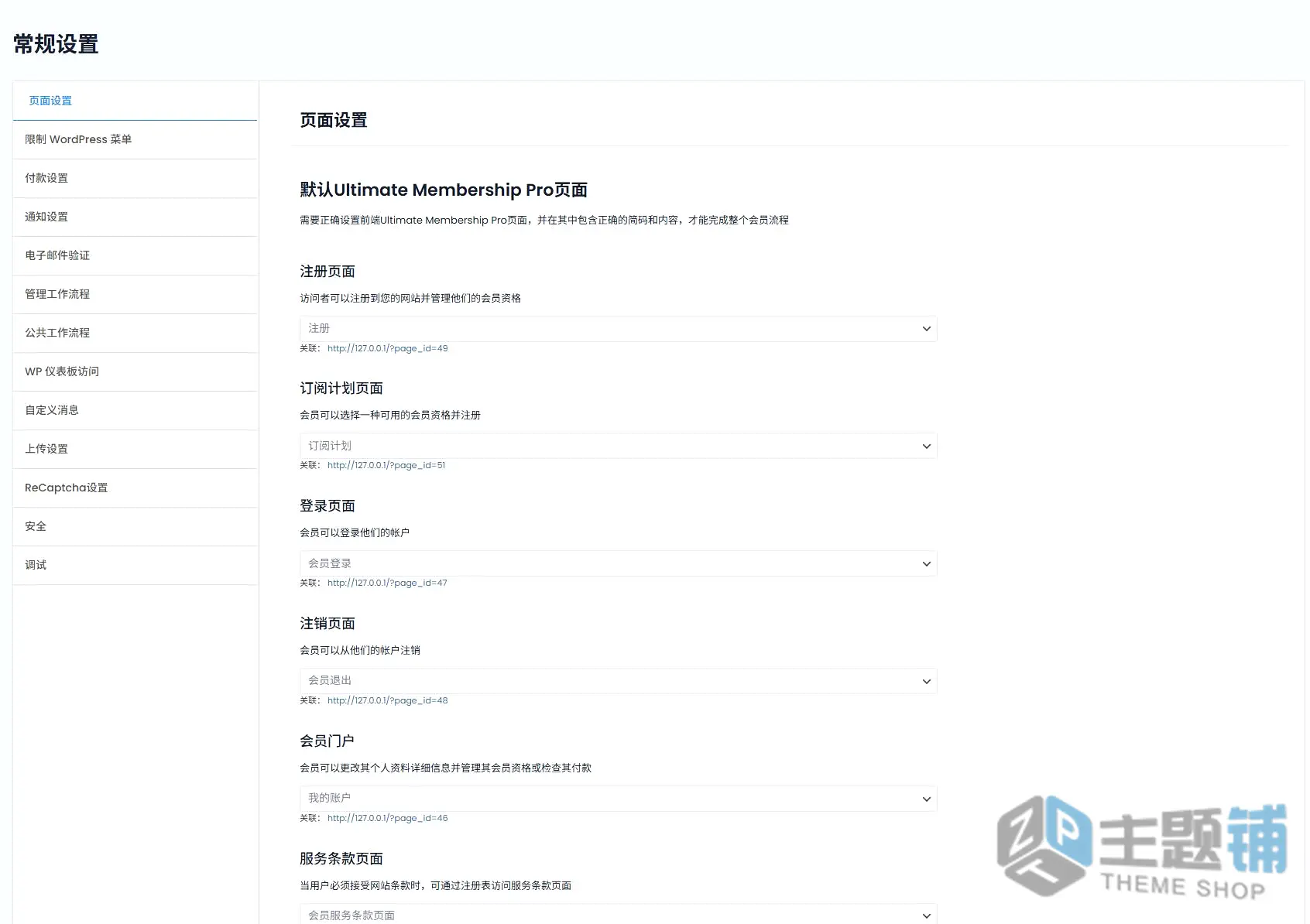Go to 上传设置 tab
Viewport: 1310px width, 924px height.
(135, 449)
